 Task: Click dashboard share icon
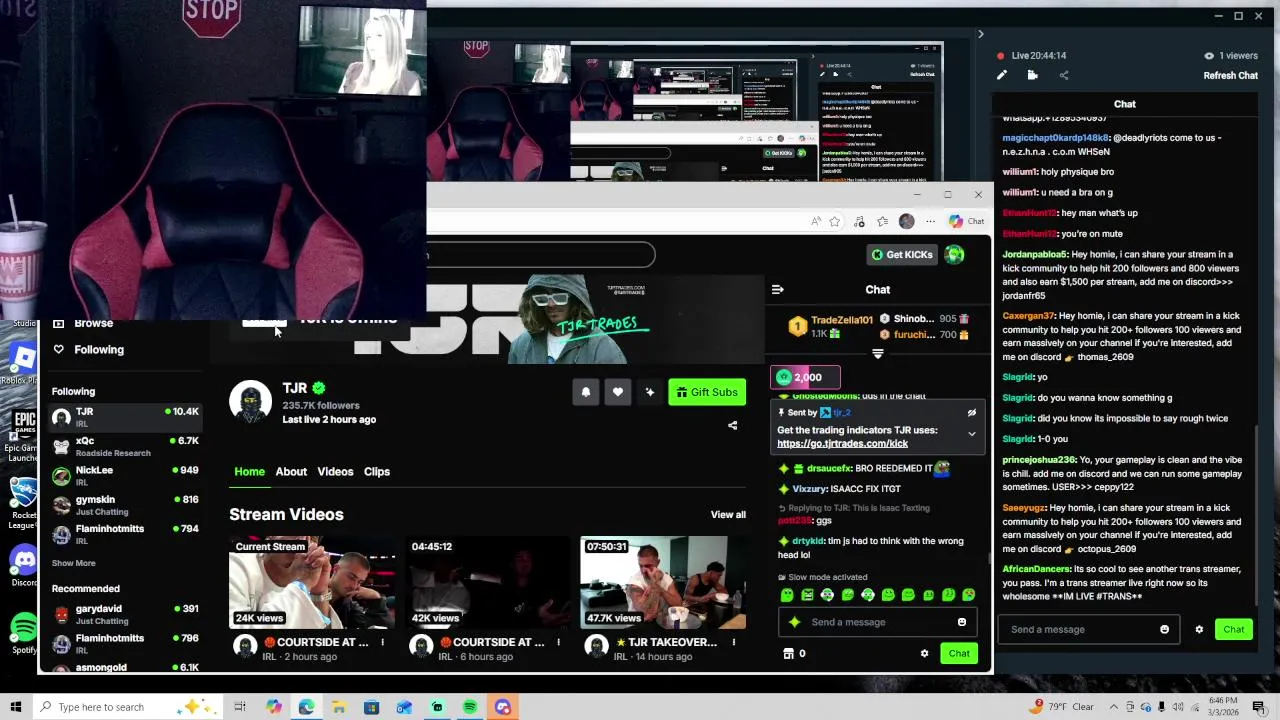1063,75
